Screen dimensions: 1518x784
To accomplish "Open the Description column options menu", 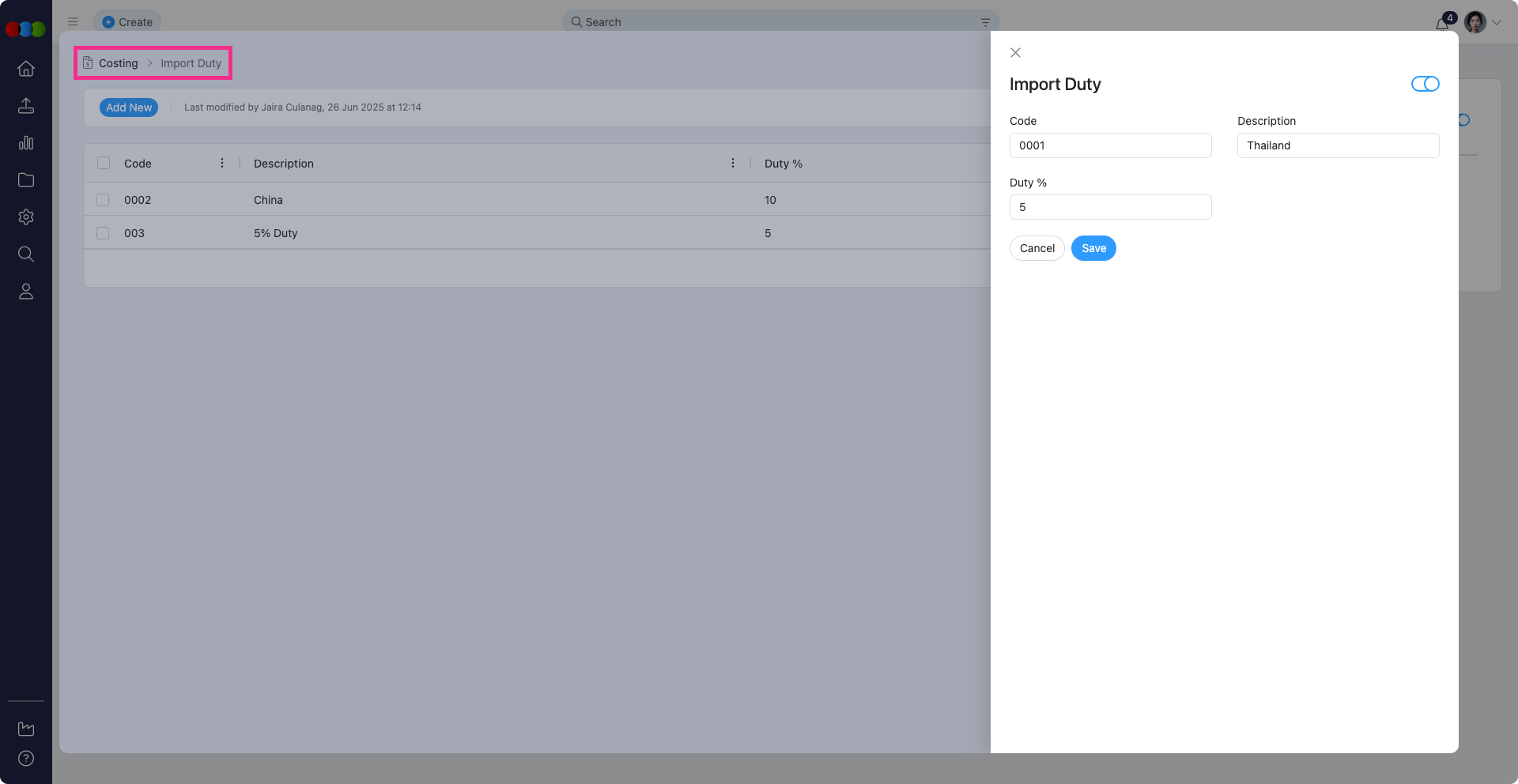I will click(733, 163).
